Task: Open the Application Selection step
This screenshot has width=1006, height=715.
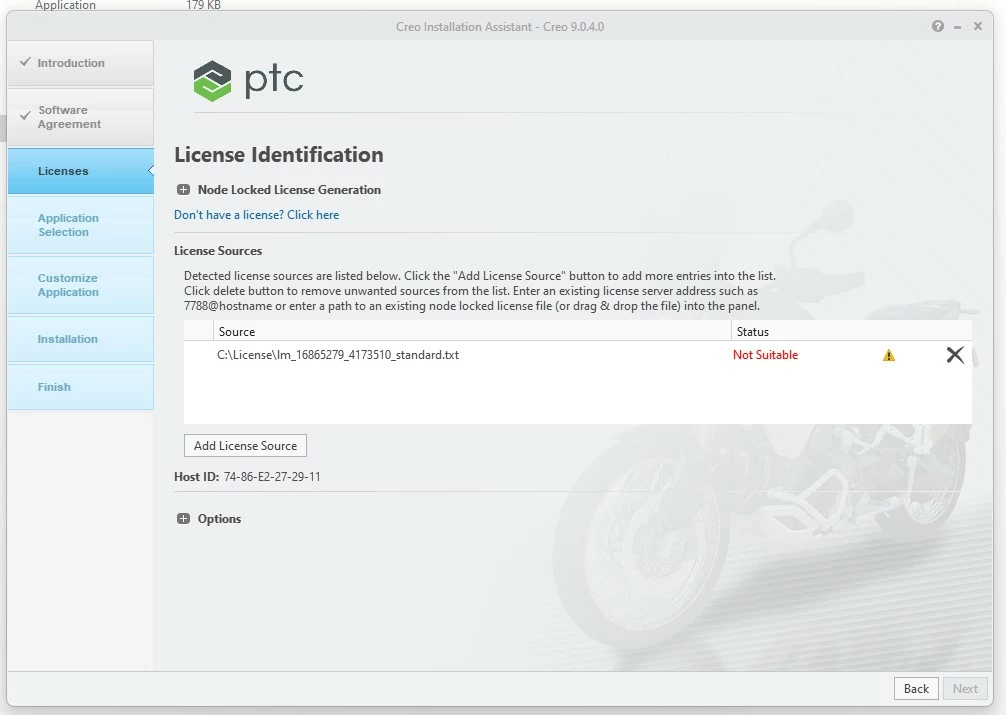Action: 81,225
